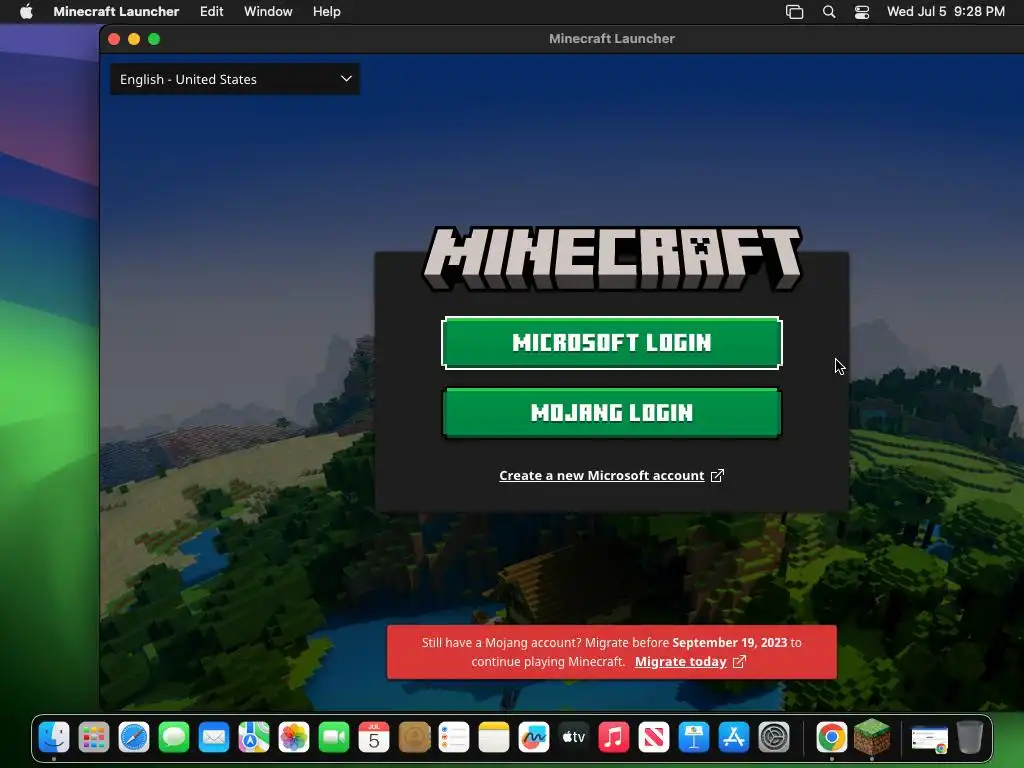This screenshot has height=768, width=1024.
Task: Click the Mojang Login button
Action: [611, 413]
